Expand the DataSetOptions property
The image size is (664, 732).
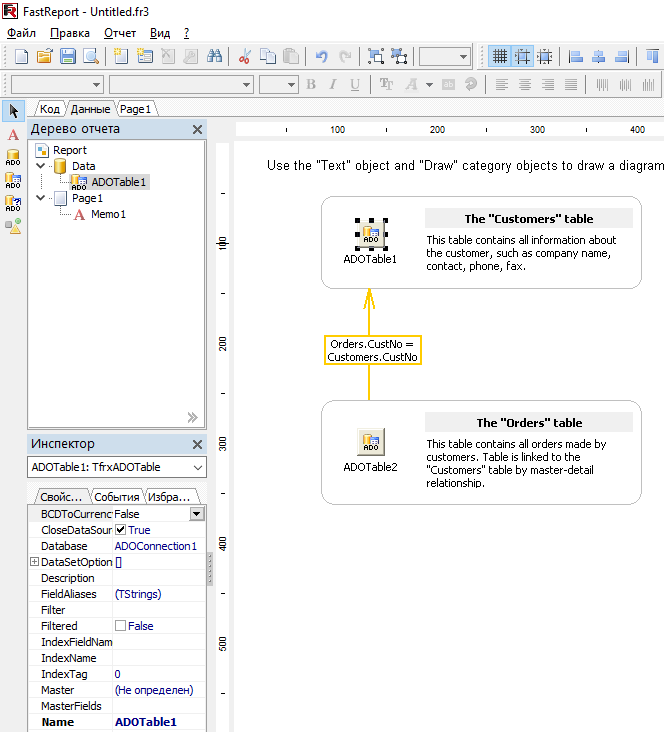[34, 563]
